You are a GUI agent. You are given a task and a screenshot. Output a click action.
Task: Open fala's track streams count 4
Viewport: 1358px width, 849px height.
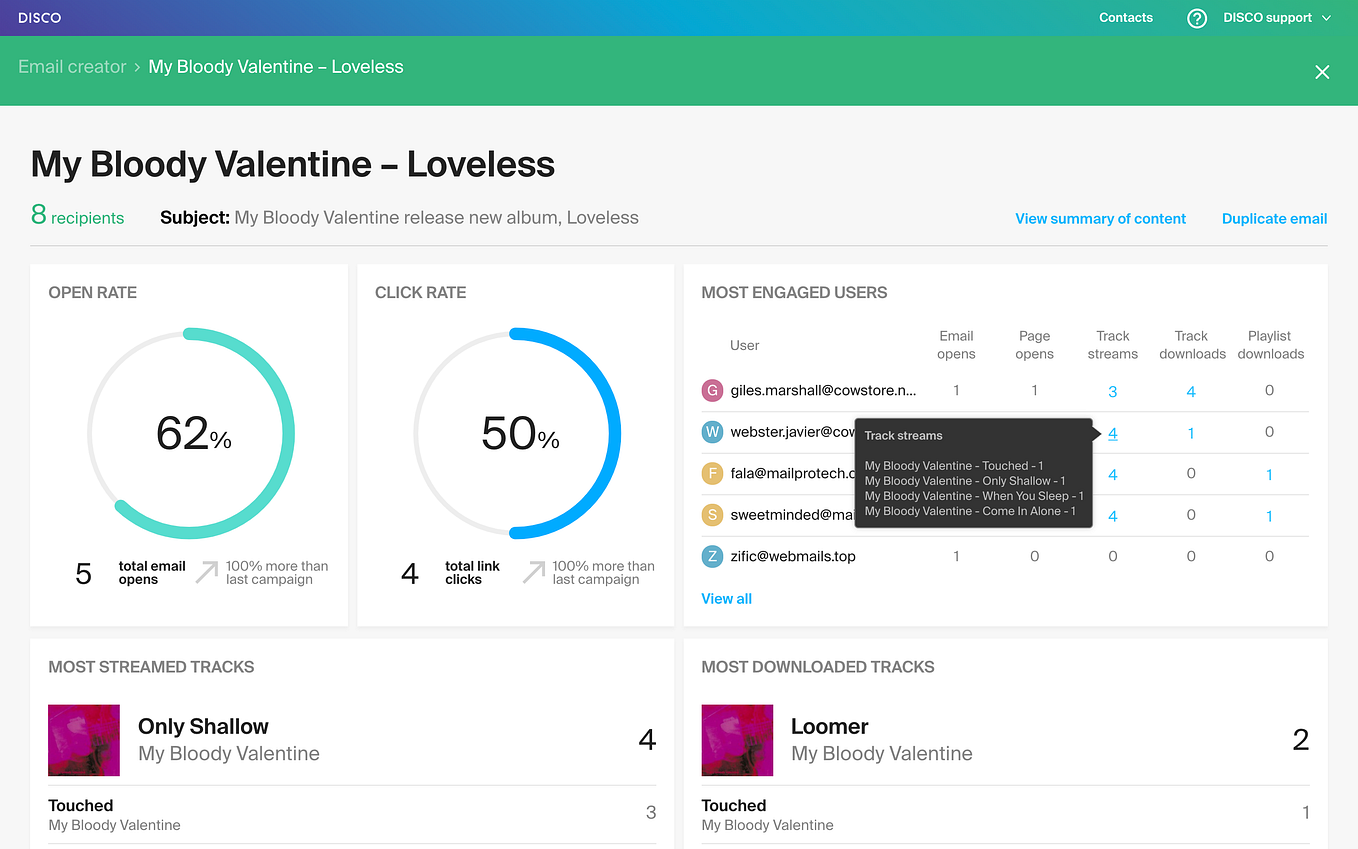tap(1113, 475)
